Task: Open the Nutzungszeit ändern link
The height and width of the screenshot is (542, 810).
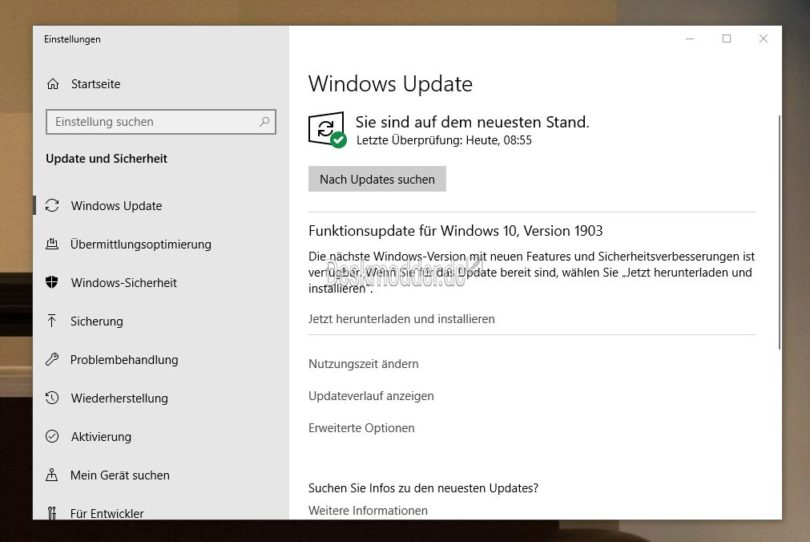Action: pos(363,364)
